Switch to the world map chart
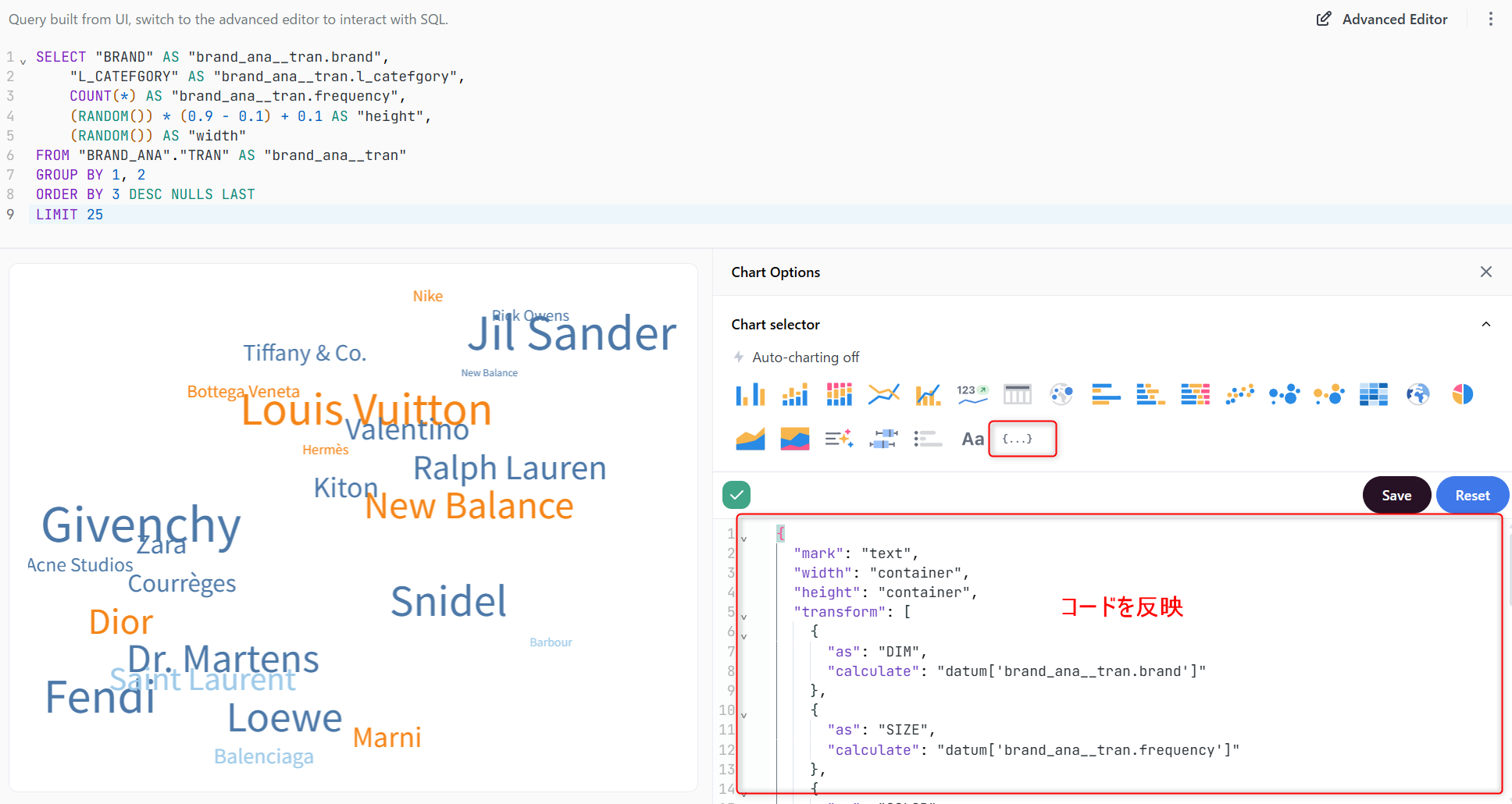The height and width of the screenshot is (804, 1512). click(x=1418, y=395)
